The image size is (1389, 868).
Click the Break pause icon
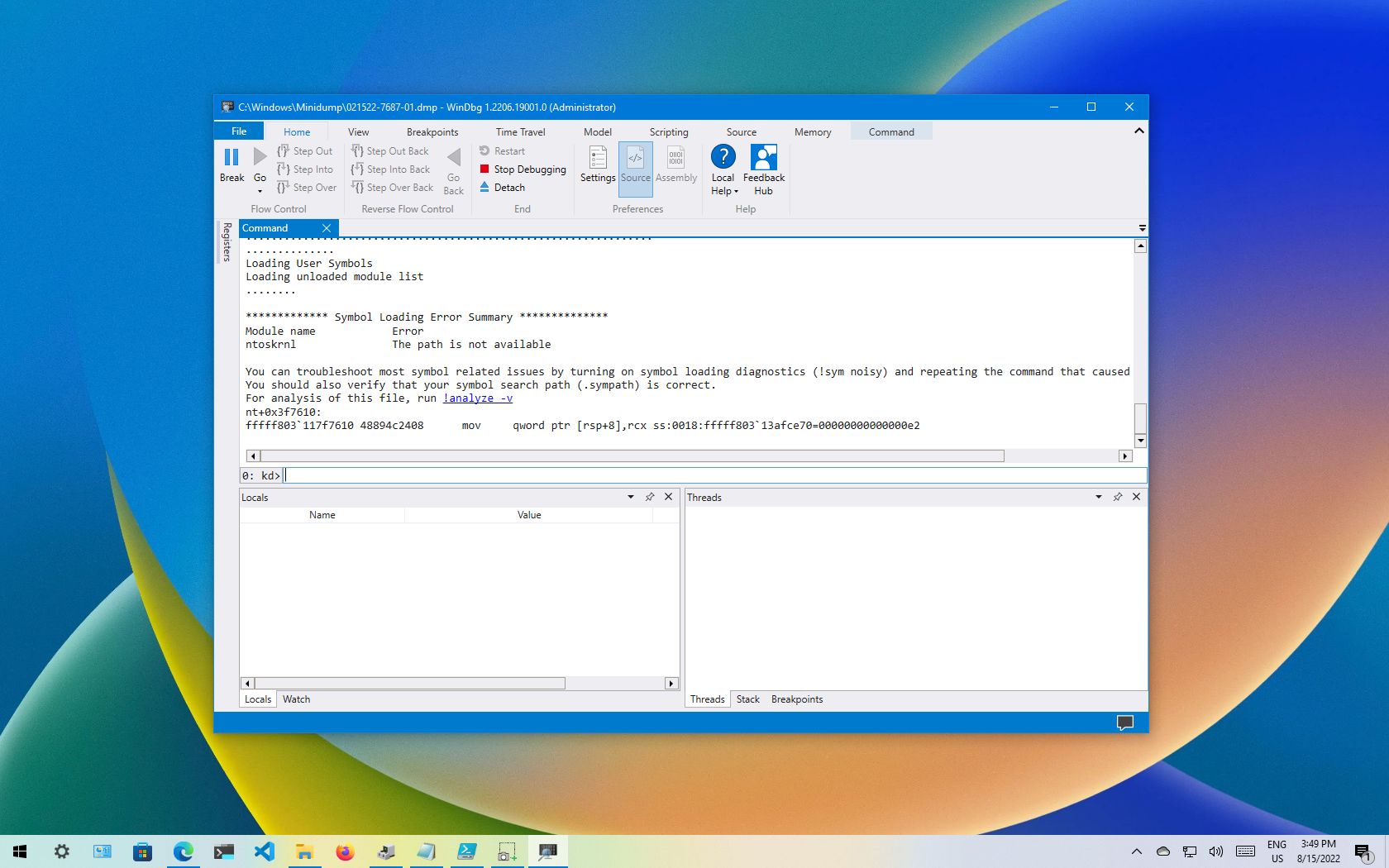click(x=231, y=157)
